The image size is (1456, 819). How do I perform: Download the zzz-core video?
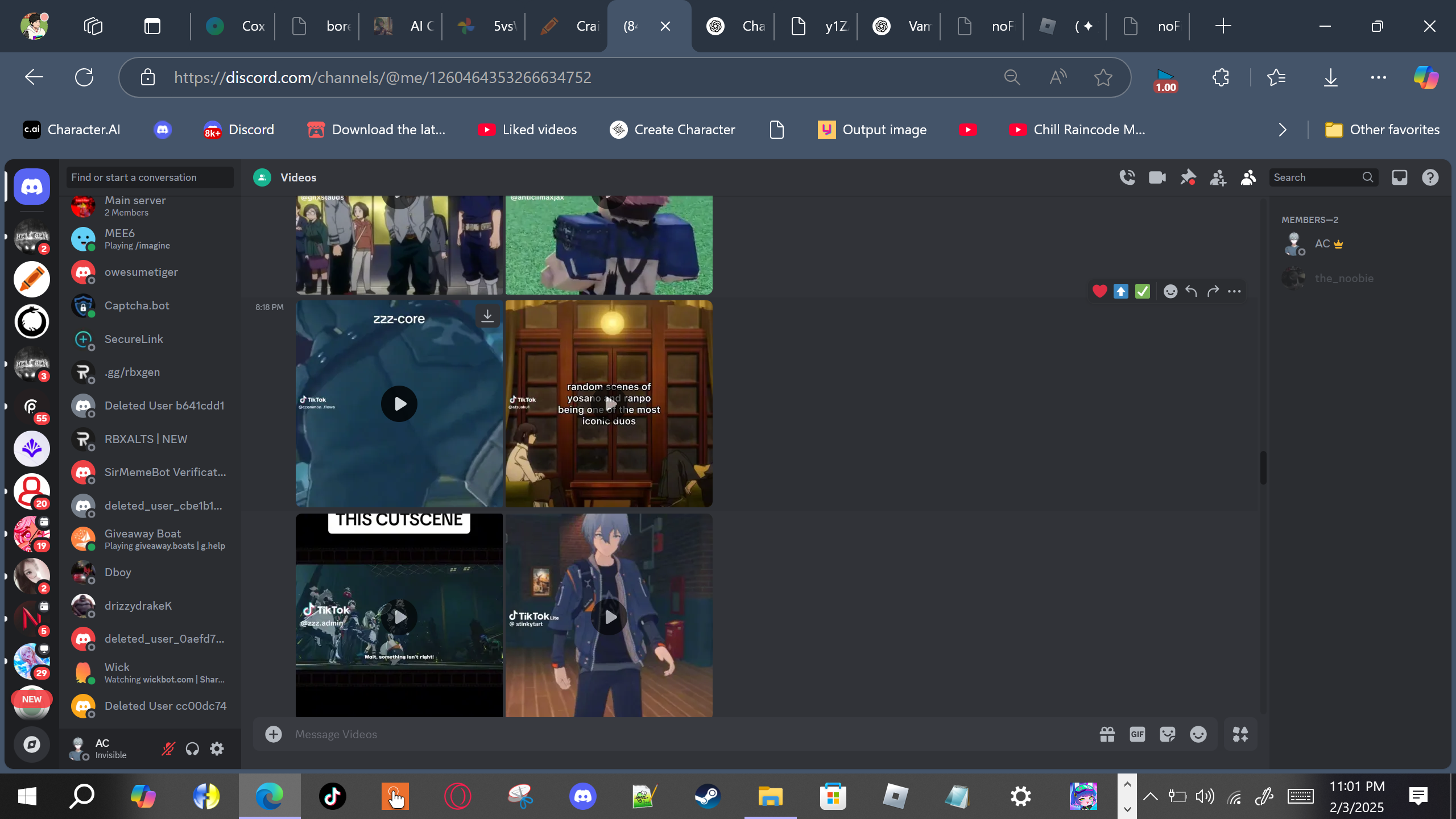[487, 316]
